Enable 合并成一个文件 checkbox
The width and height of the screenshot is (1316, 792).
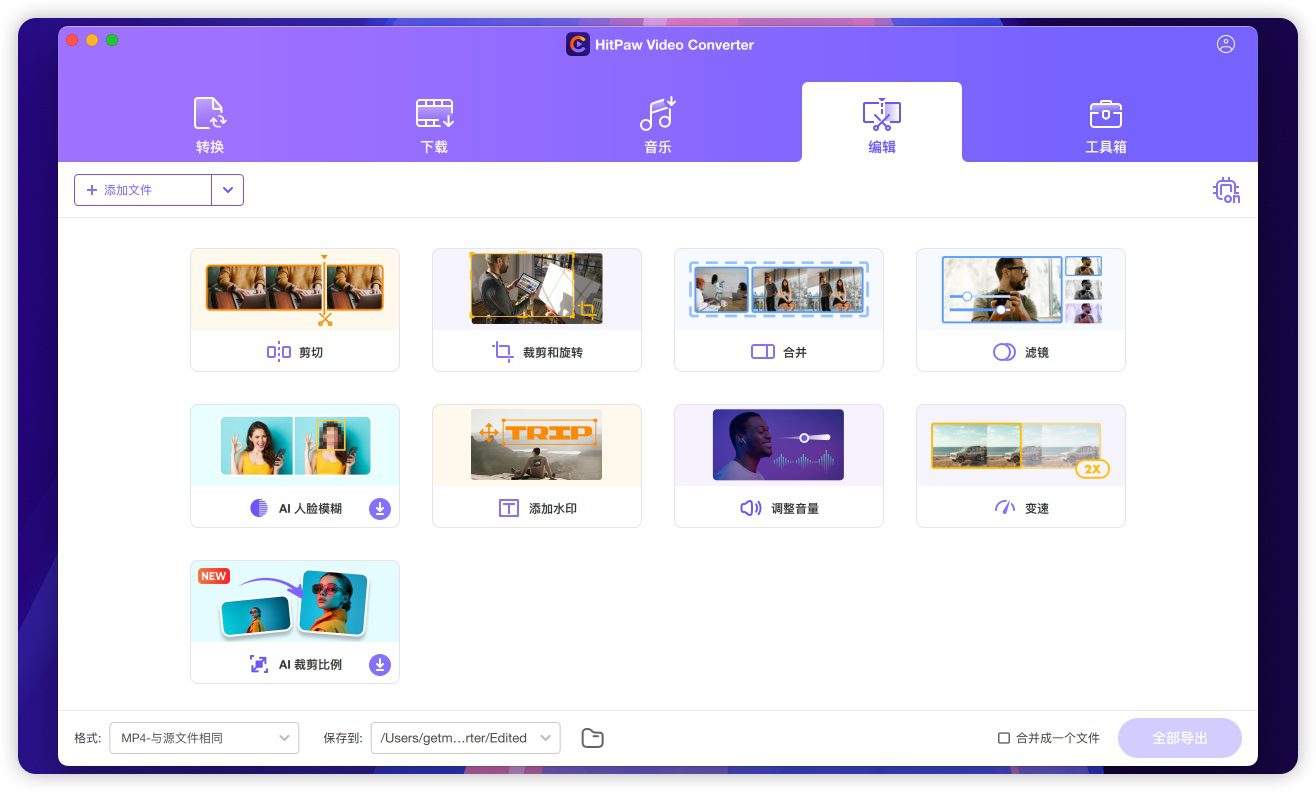click(x=1004, y=738)
